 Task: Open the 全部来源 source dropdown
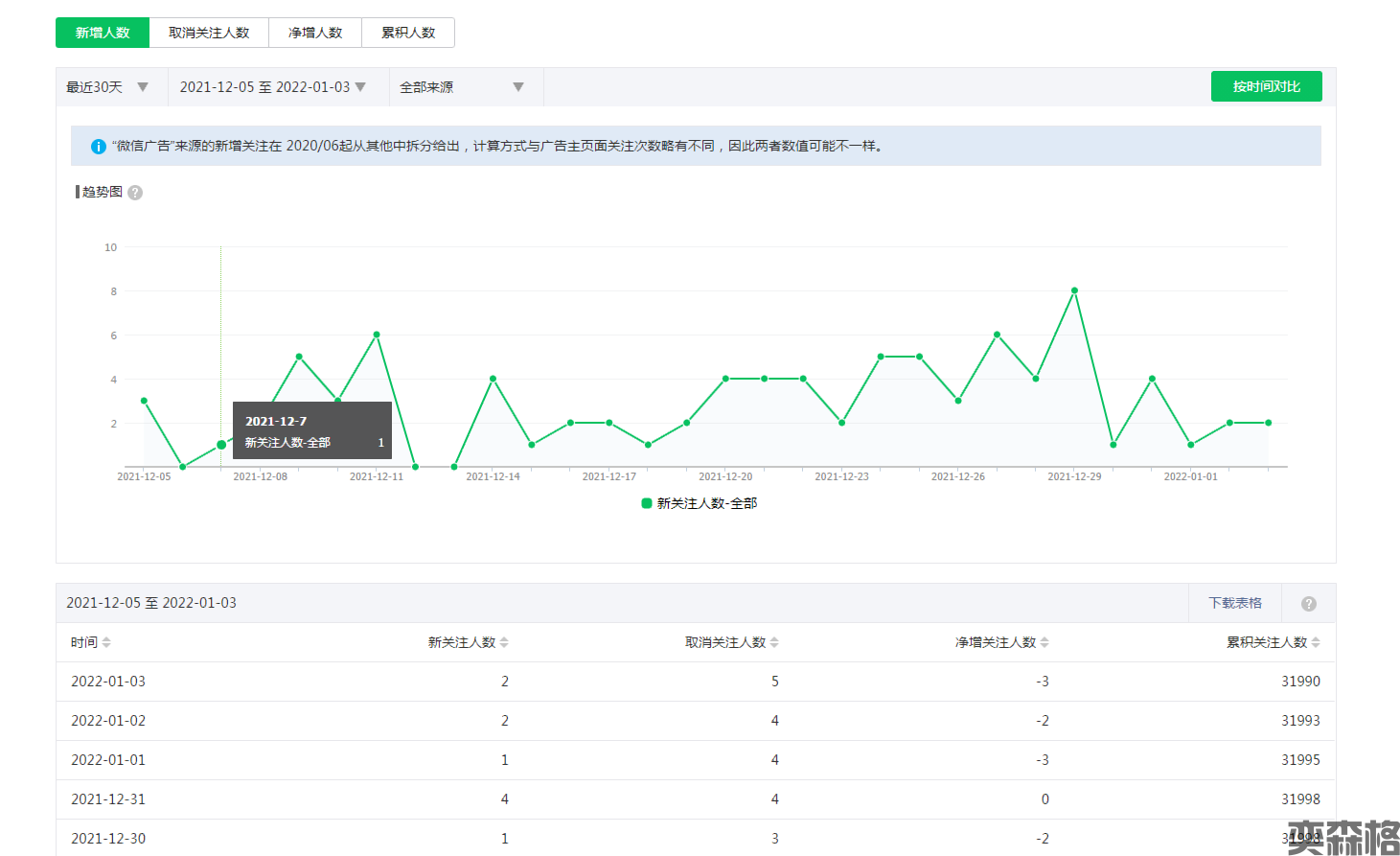pos(462,87)
